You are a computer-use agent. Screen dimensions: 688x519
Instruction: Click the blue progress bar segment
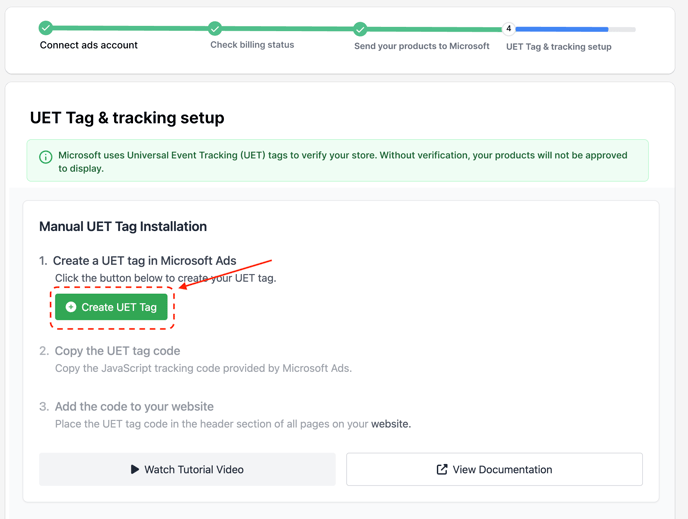[562, 29]
